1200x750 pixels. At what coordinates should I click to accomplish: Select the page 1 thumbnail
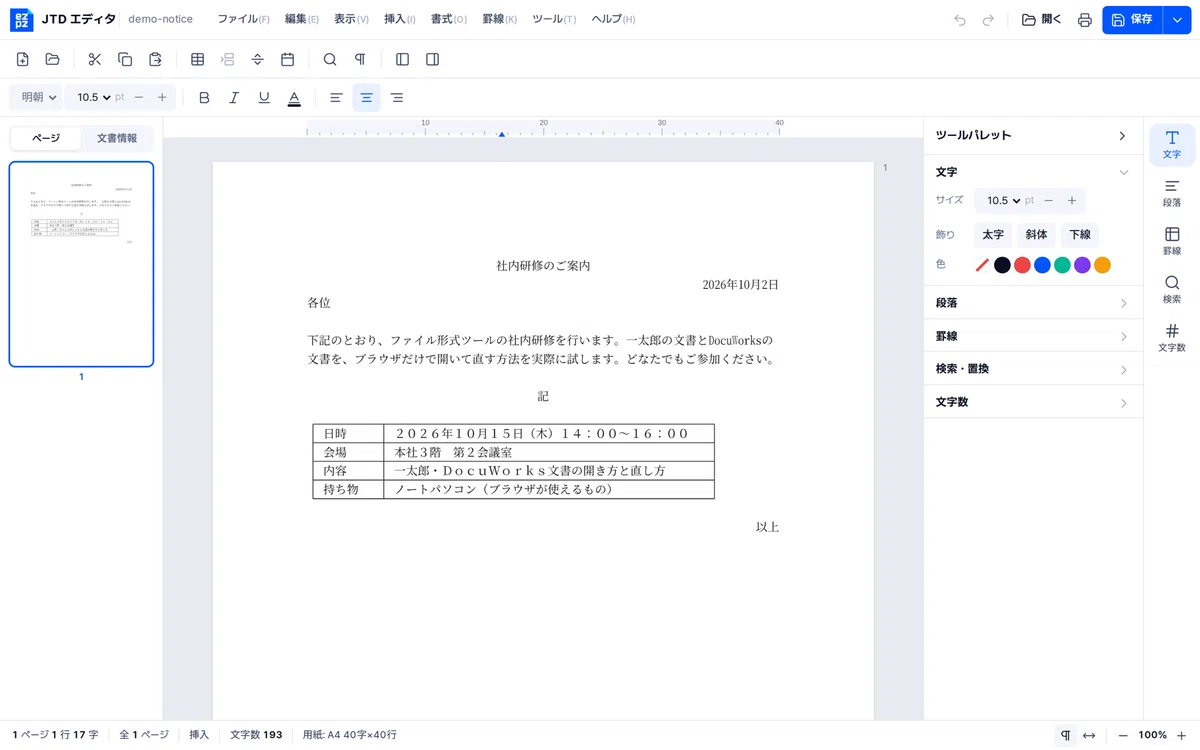coord(81,264)
